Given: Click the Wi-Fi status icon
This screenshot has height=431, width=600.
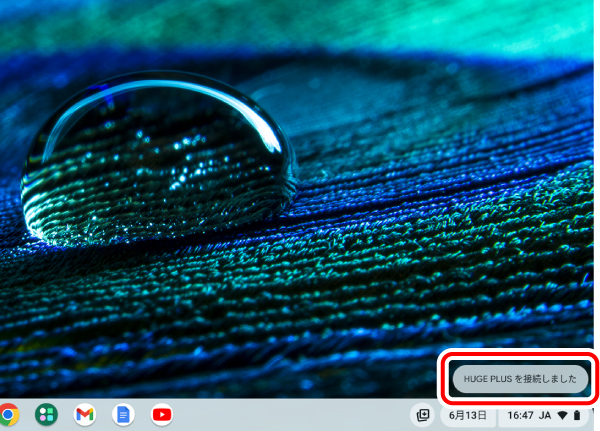Looking at the screenshot, I should [x=563, y=414].
